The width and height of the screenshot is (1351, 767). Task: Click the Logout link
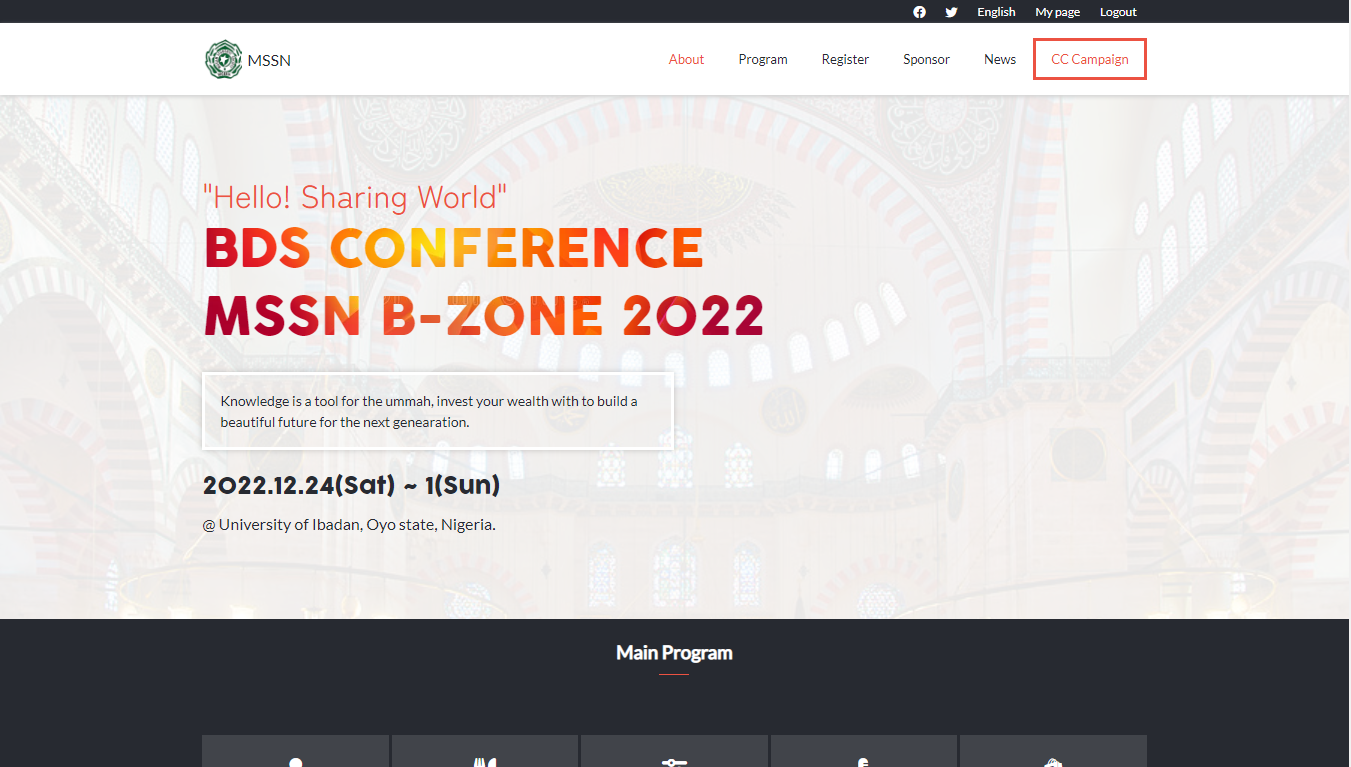coord(1118,12)
